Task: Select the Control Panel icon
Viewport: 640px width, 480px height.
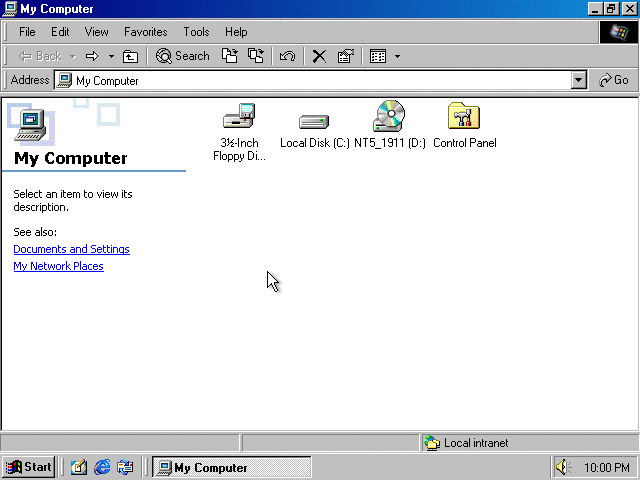Action: tap(464, 125)
